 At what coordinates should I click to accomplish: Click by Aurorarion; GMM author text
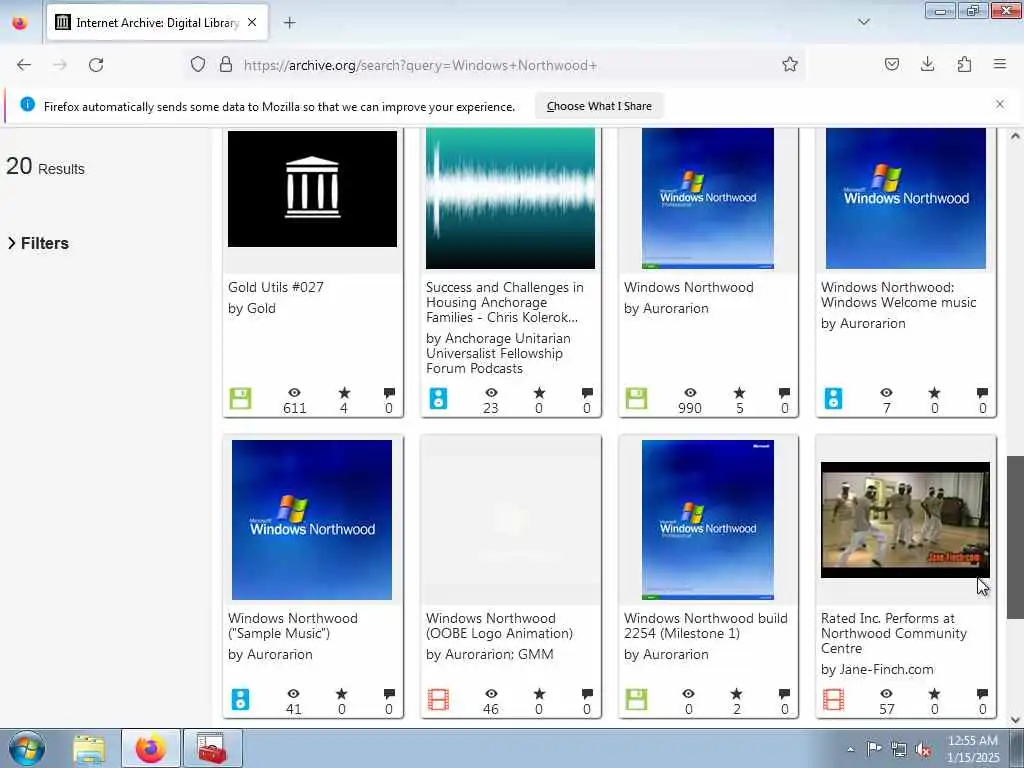[489, 654]
